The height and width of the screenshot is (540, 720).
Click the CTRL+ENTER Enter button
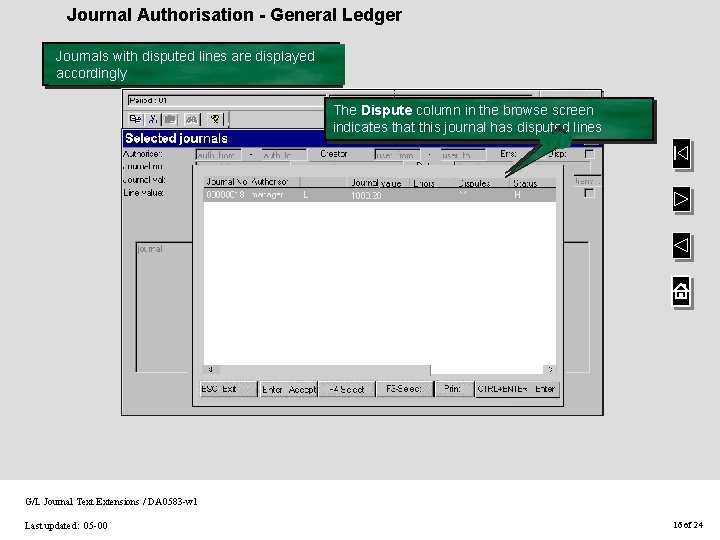[517, 389]
